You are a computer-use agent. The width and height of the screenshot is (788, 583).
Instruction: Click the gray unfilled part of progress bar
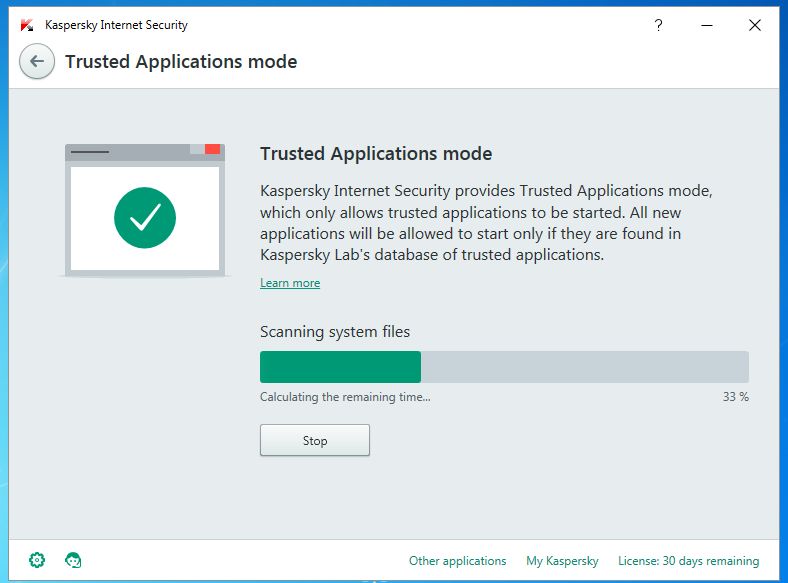click(585, 367)
